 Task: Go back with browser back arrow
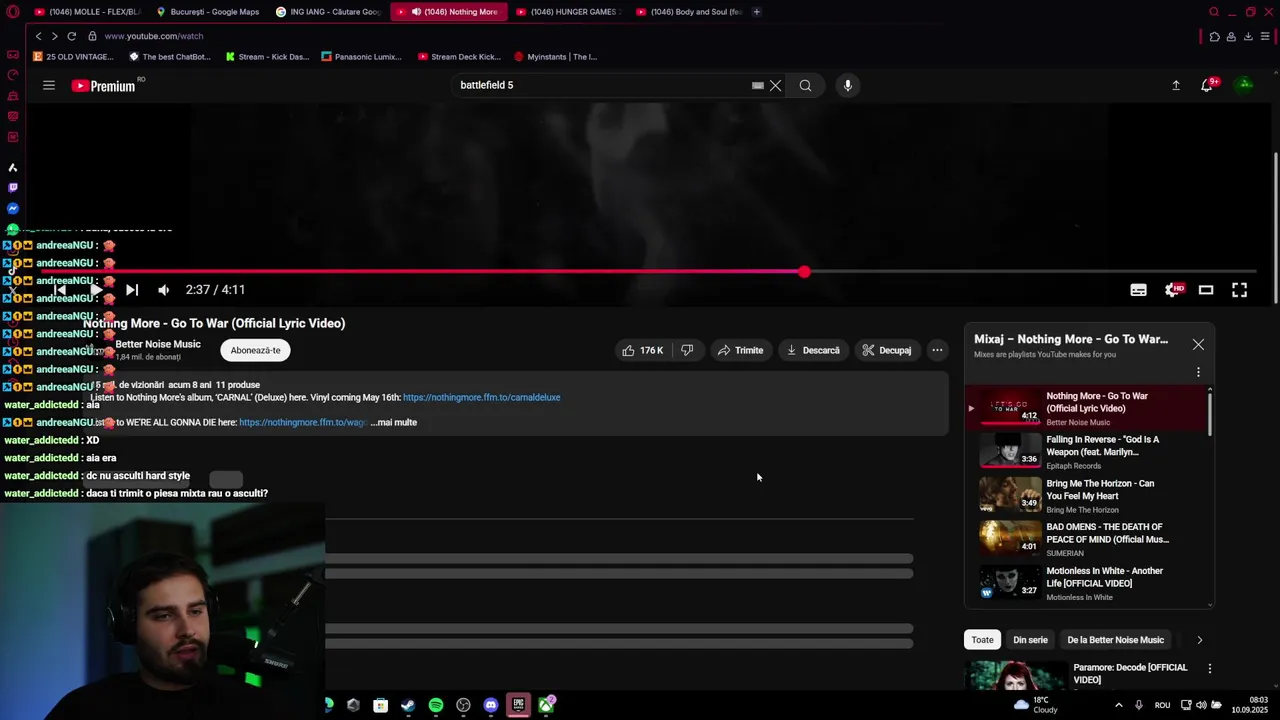[x=39, y=36]
